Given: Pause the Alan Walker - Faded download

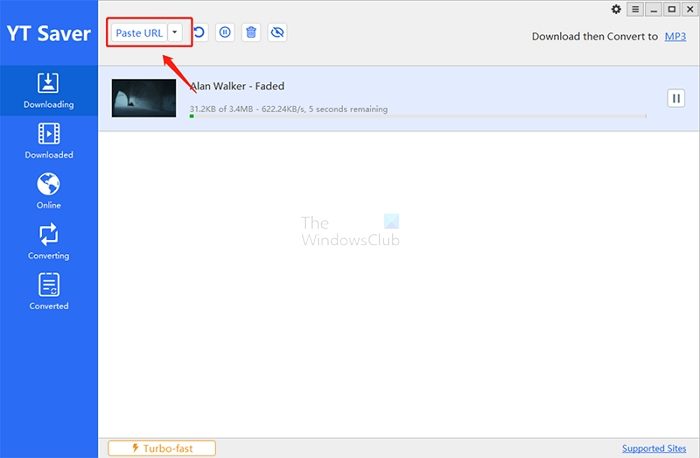Looking at the screenshot, I should pyautogui.click(x=676, y=98).
